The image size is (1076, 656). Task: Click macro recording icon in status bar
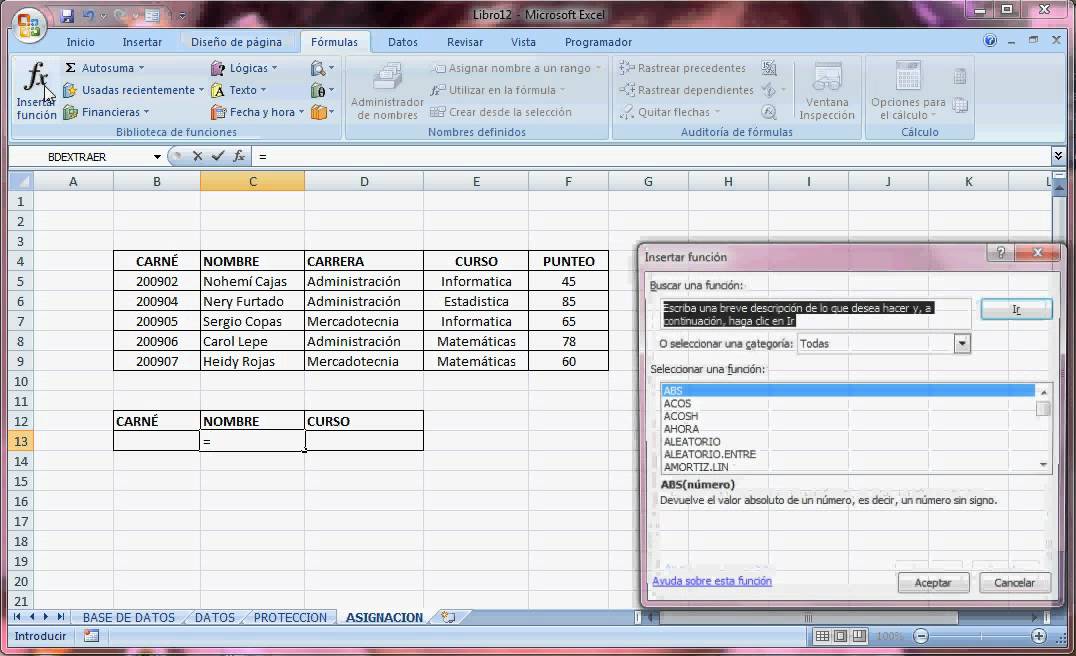coord(91,636)
